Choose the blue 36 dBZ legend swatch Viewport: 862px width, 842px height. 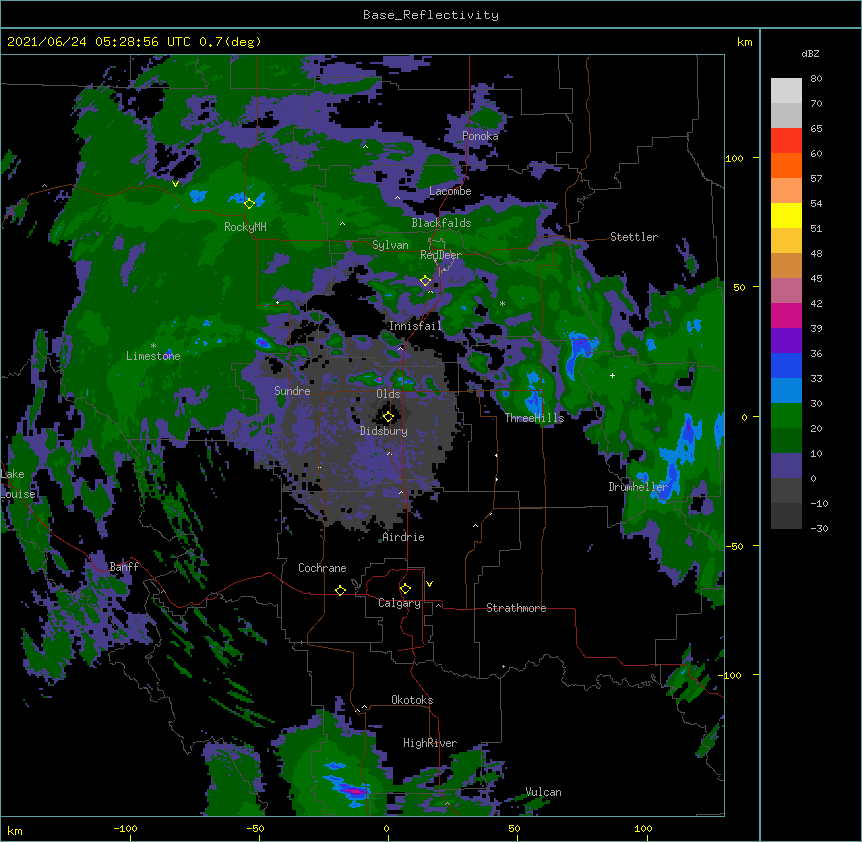click(x=786, y=365)
